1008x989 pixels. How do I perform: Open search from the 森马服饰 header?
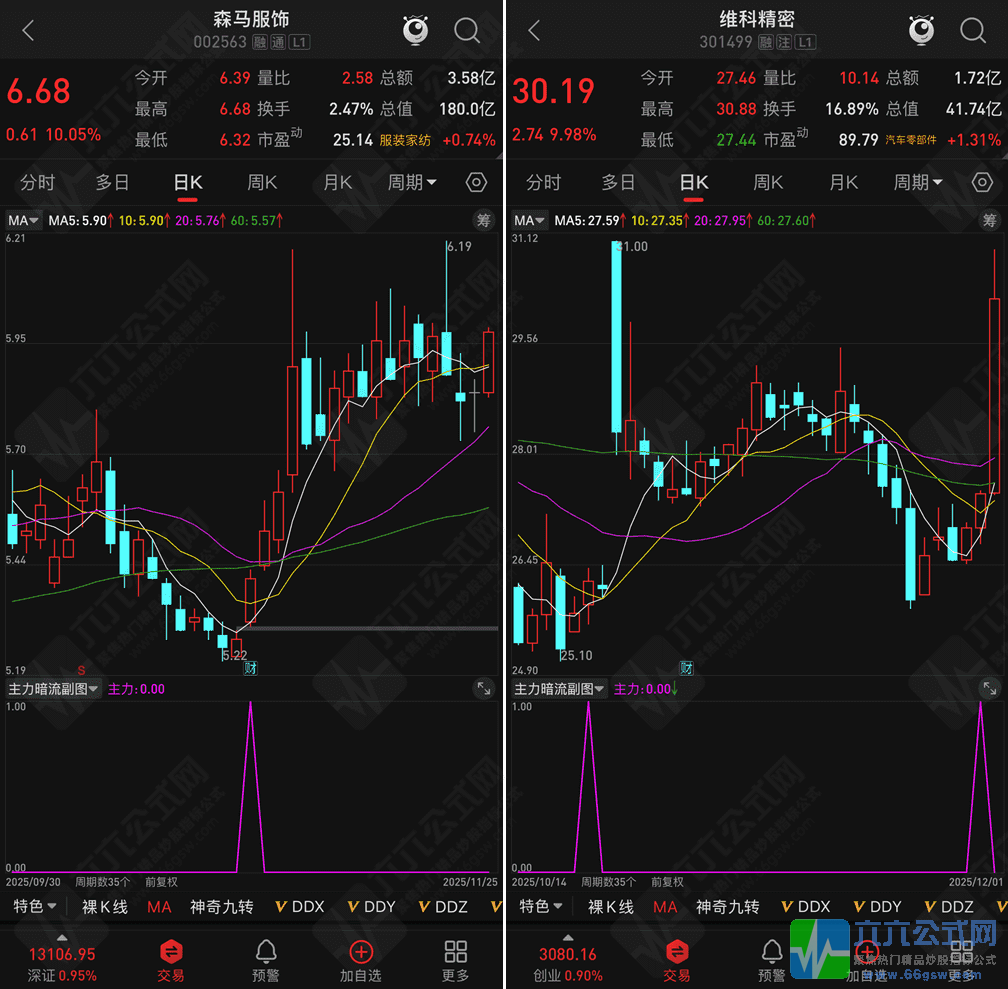[x=467, y=30]
